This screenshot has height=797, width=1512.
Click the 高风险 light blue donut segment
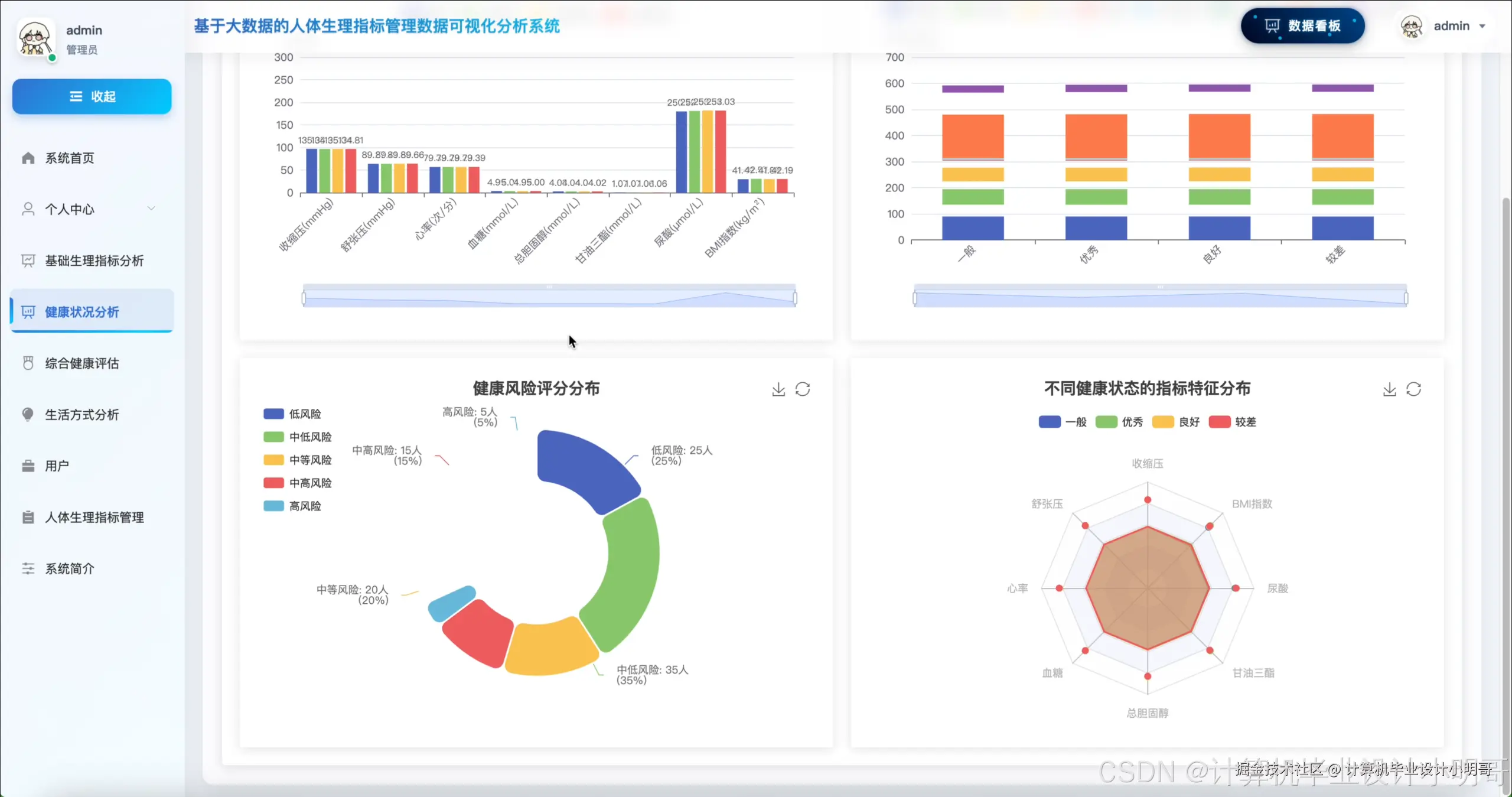[x=451, y=604]
